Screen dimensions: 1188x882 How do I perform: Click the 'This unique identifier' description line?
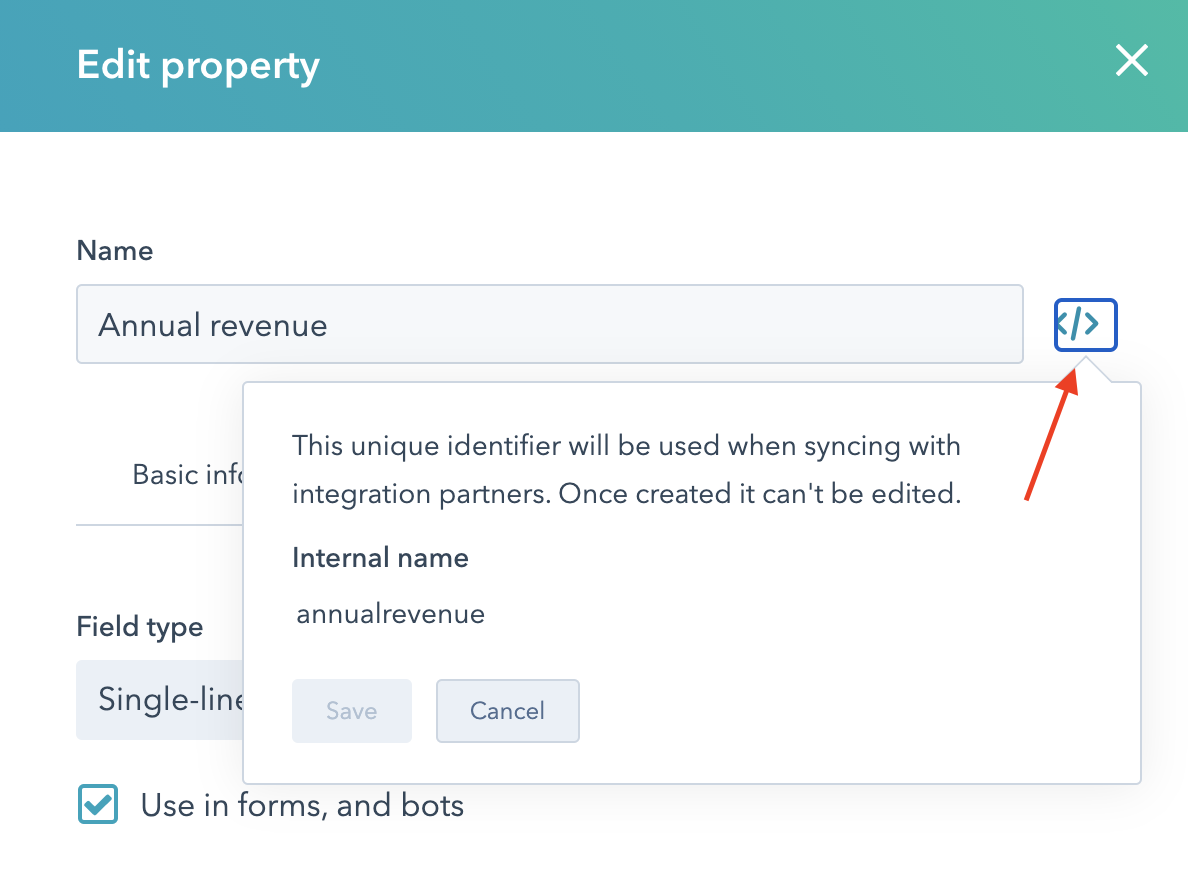626,445
